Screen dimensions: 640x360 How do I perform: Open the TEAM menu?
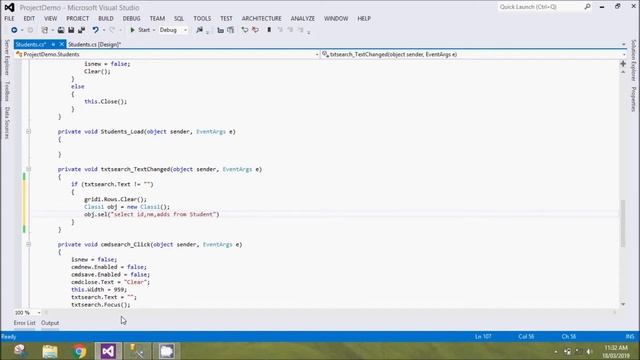click(157, 19)
